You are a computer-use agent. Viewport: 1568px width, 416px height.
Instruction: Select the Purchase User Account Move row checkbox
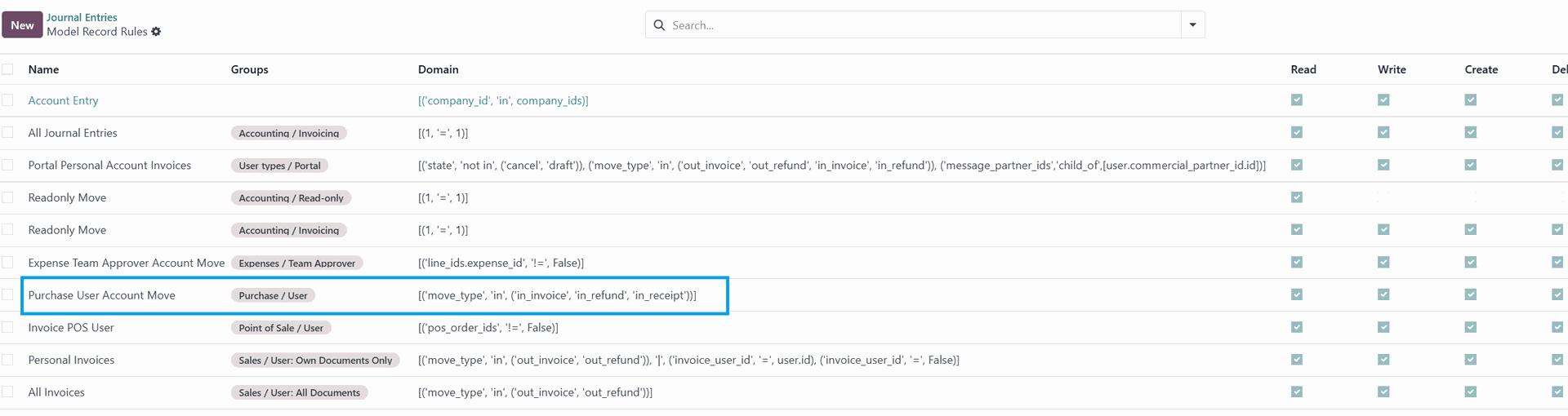[7, 295]
